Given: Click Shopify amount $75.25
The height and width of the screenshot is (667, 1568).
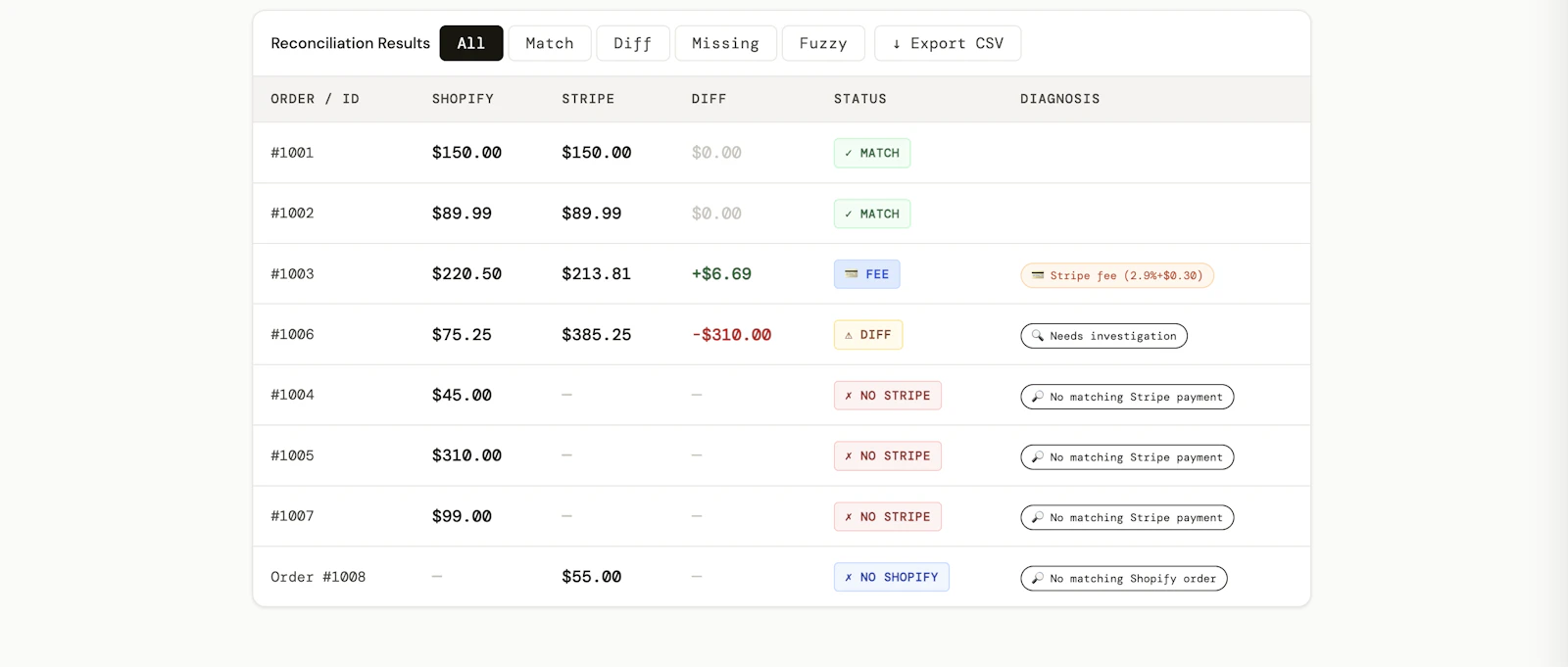Looking at the screenshot, I should pos(463,335).
